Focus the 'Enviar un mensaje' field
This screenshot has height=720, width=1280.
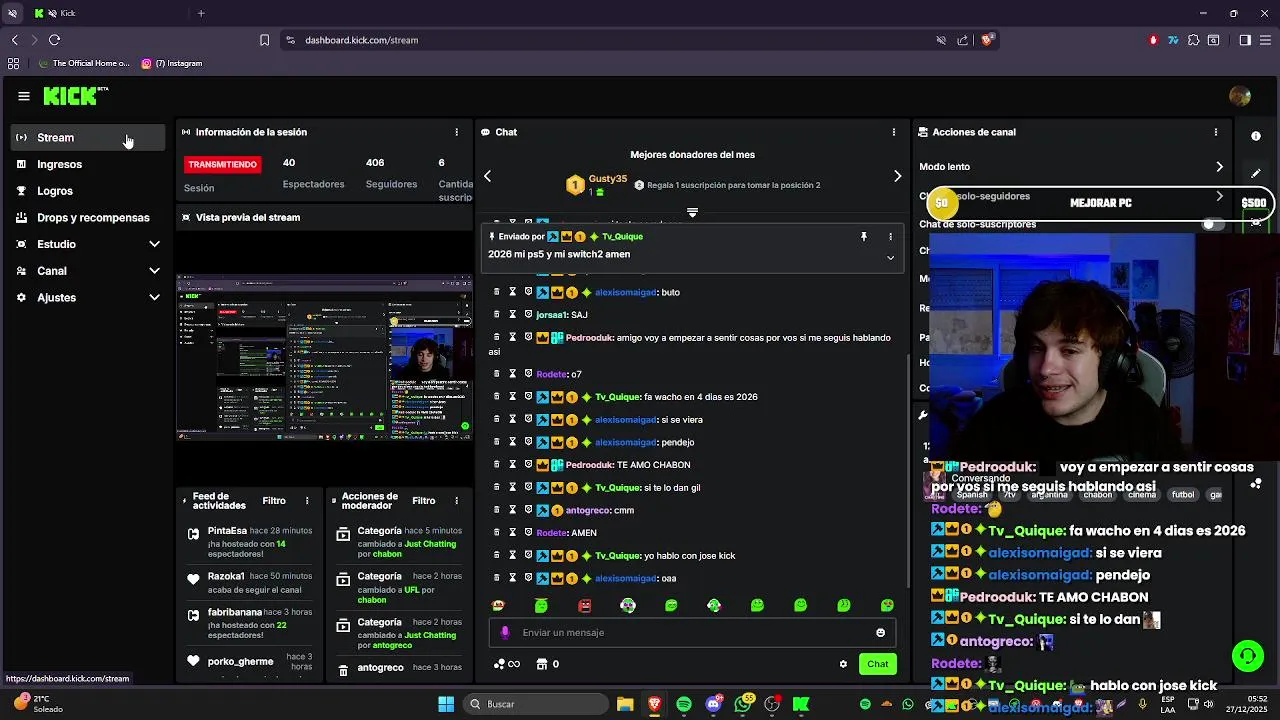pyautogui.click(x=692, y=632)
